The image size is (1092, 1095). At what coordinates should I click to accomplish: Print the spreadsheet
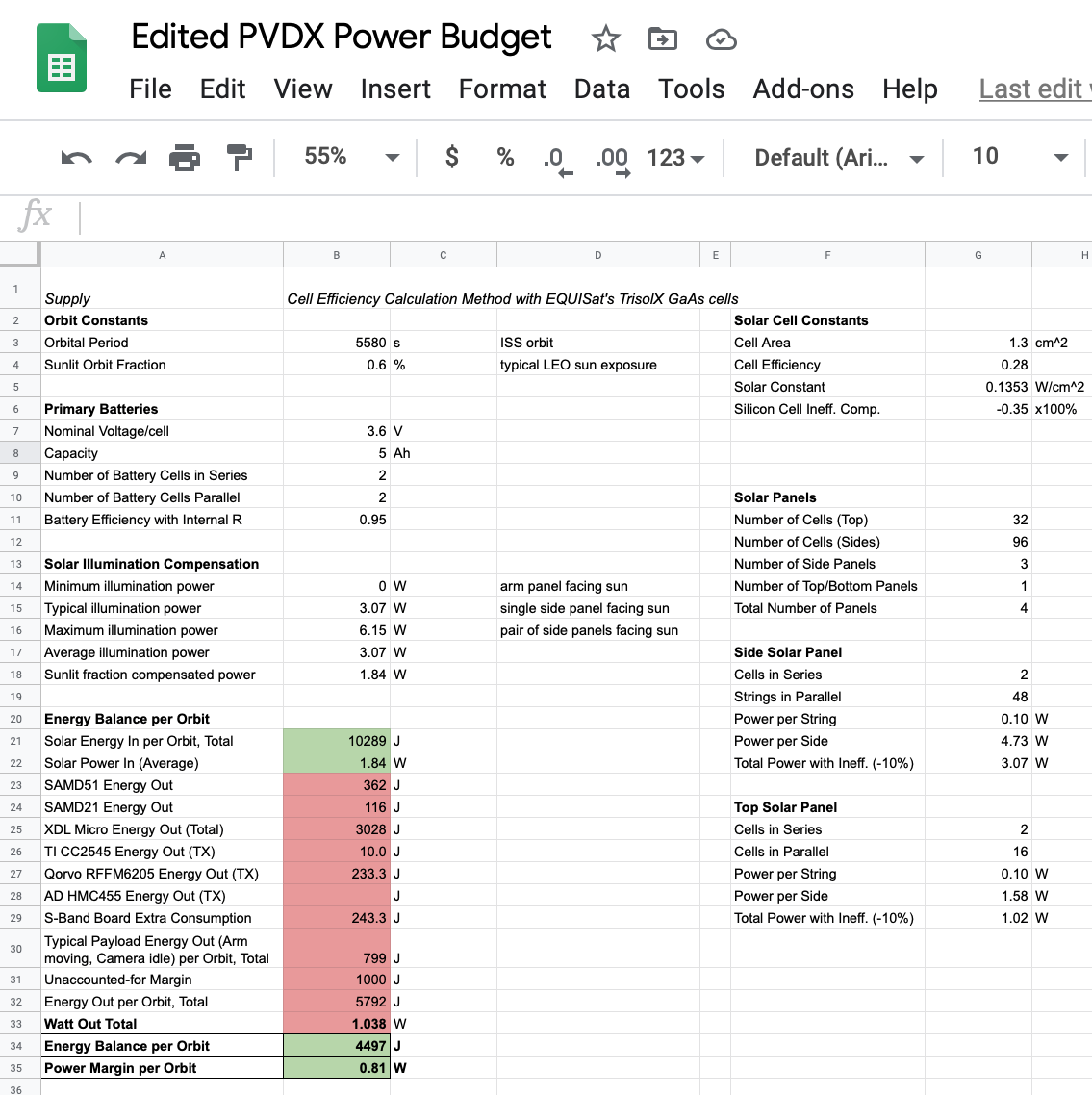(185, 158)
